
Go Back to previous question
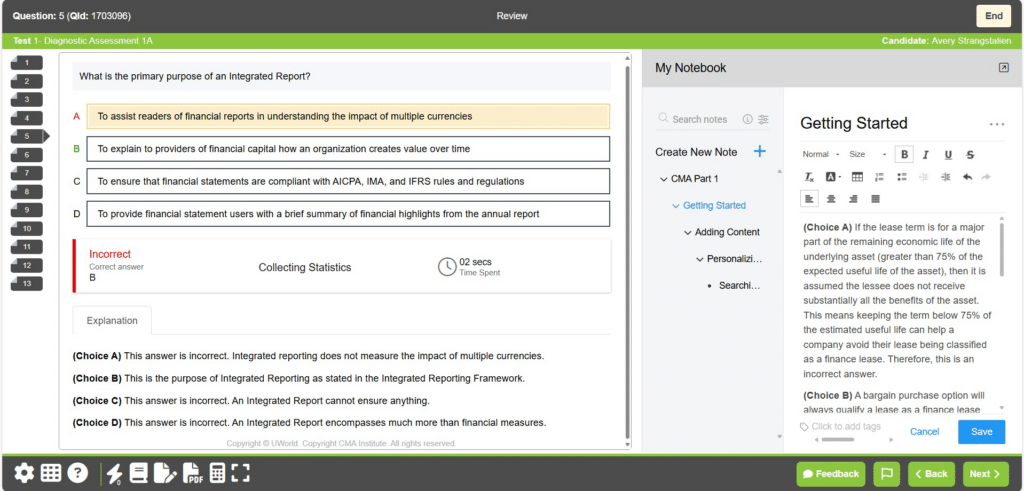(x=931, y=474)
